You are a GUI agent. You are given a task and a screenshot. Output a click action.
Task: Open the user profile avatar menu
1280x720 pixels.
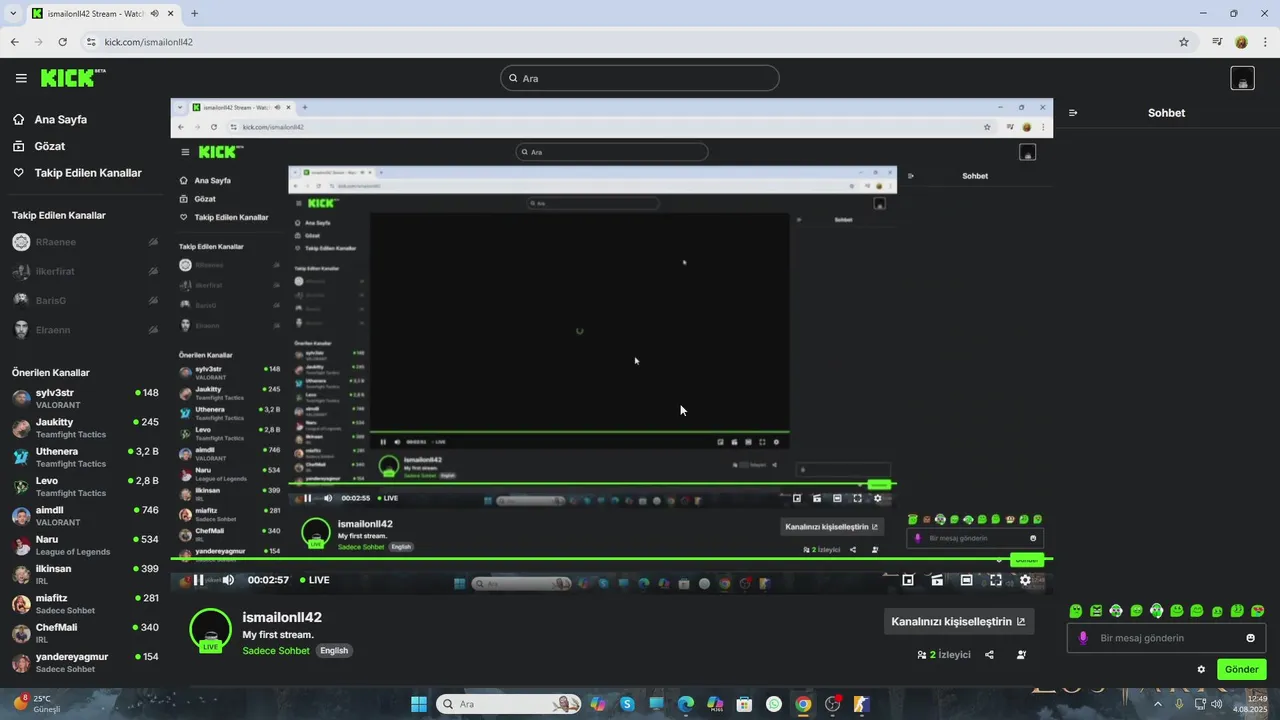click(x=1242, y=79)
